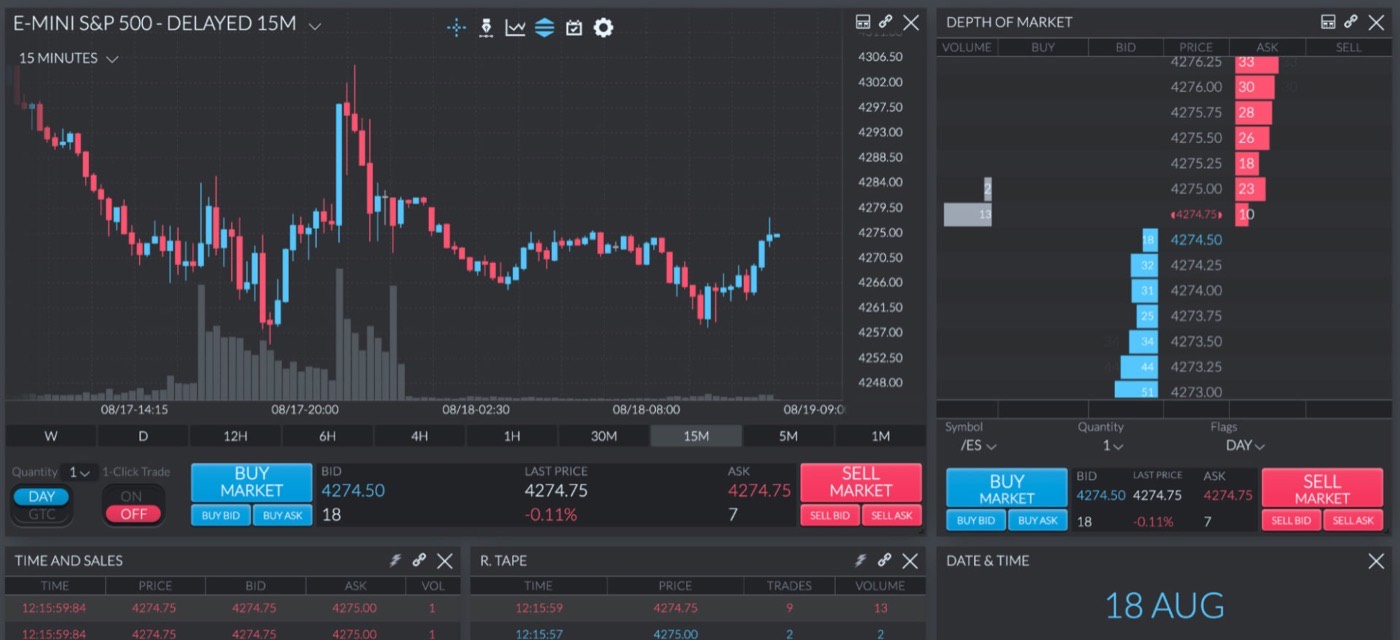The height and width of the screenshot is (640, 1400).
Task: Turn 1-Click Trade OFF
Action: (133, 514)
